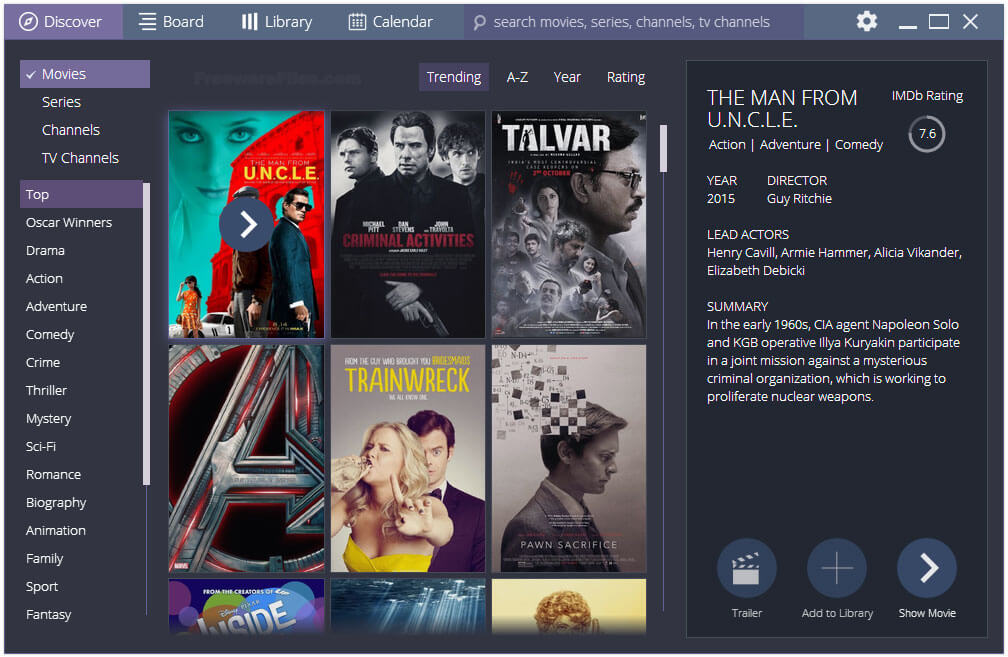This screenshot has width=1008, height=657.
Task: Click the year value 2015
Action: coord(721,199)
